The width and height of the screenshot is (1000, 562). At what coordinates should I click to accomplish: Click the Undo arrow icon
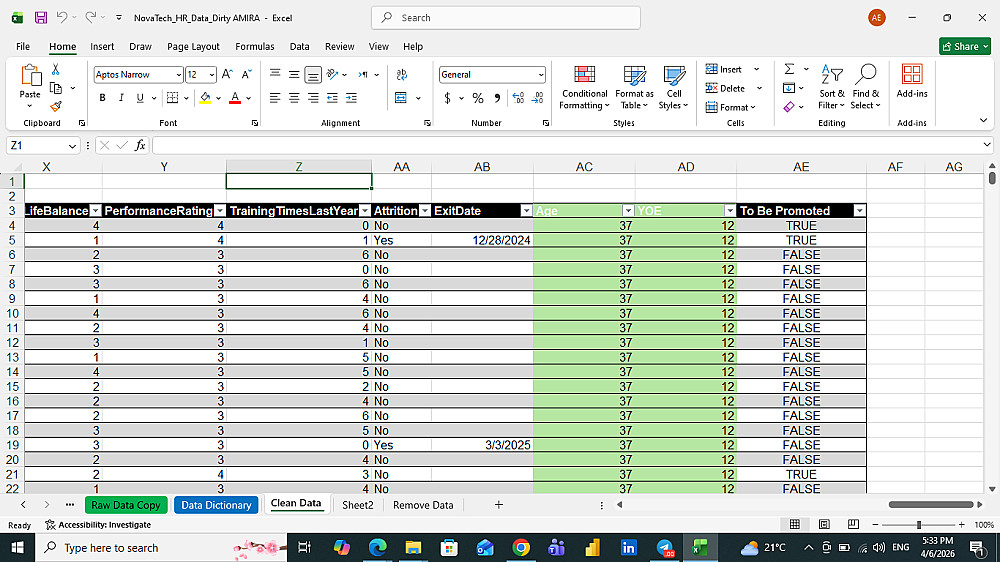click(62, 18)
